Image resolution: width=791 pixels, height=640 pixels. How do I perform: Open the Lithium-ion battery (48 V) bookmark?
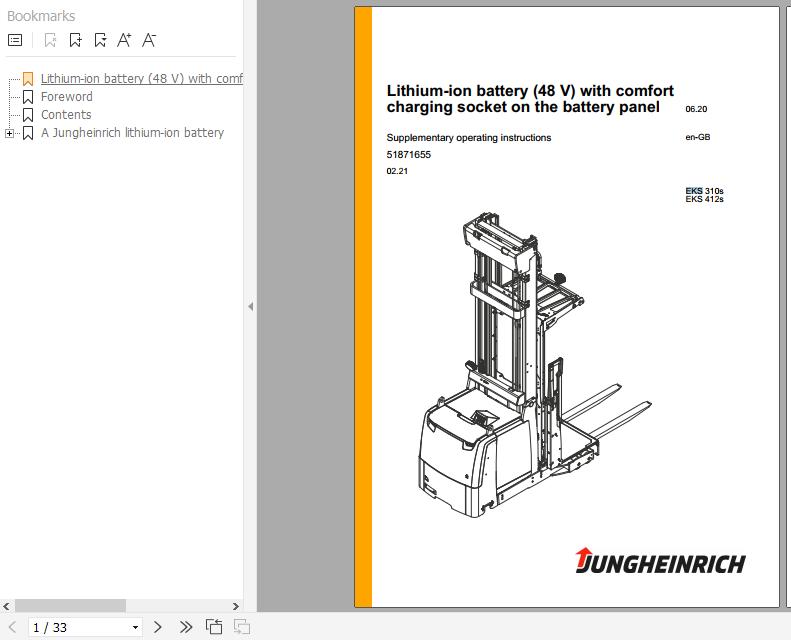pos(141,79)
